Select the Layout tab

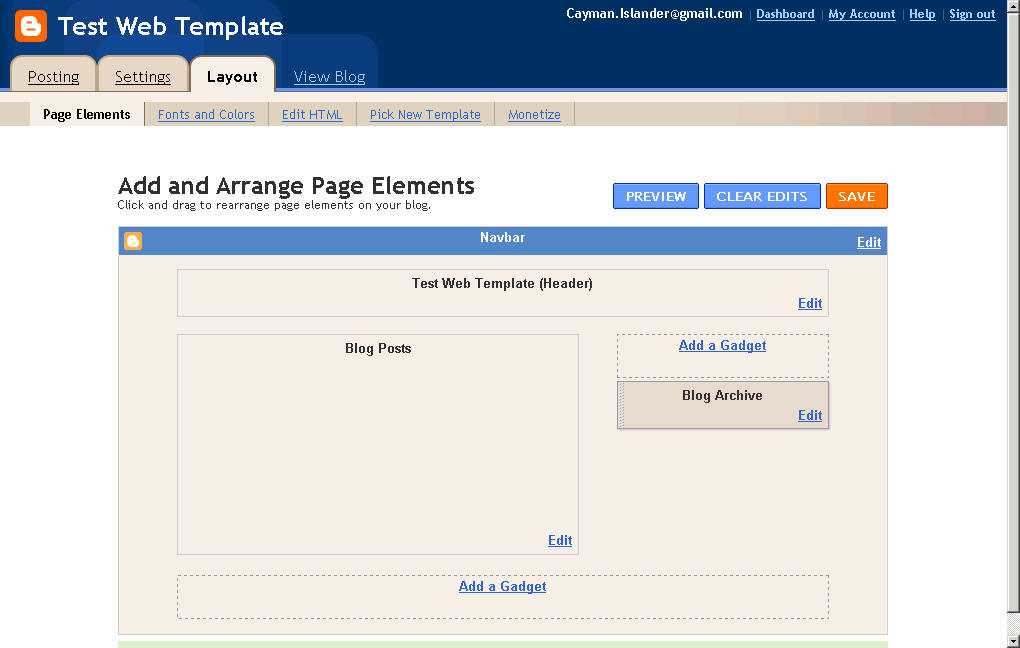232,77
